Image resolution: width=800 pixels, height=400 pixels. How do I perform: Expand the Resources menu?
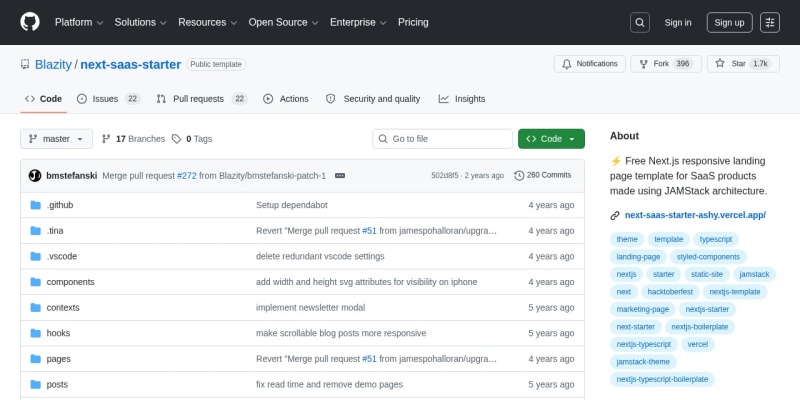208,22
